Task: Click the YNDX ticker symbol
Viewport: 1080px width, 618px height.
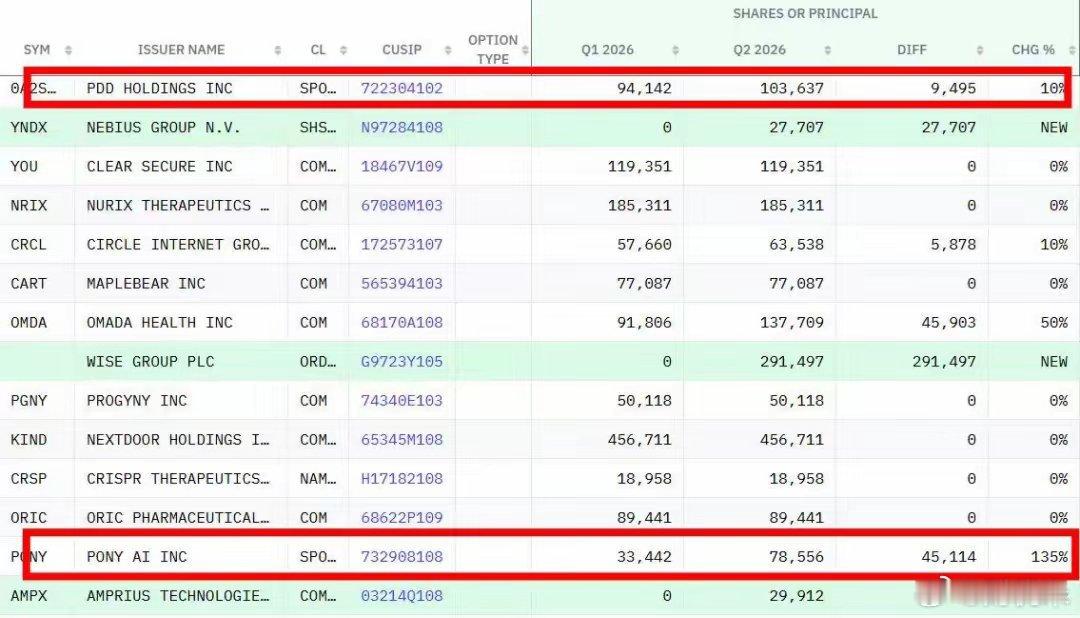Action: (28, 127)
